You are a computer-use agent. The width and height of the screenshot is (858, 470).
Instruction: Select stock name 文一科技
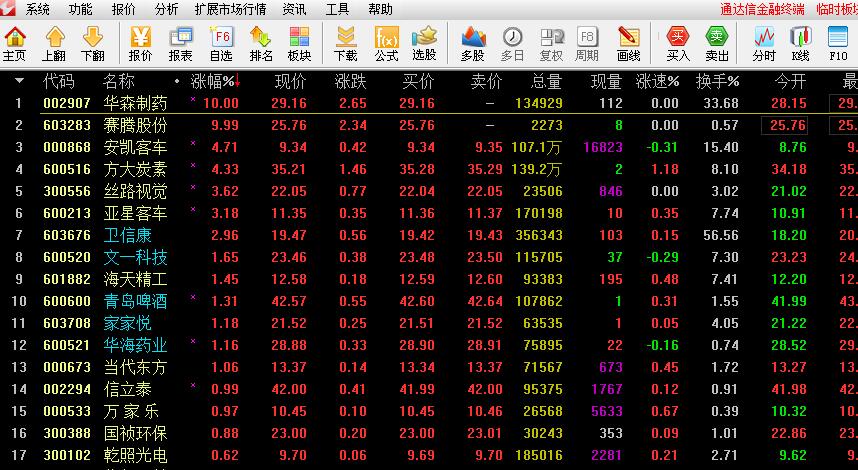[135, 257]
